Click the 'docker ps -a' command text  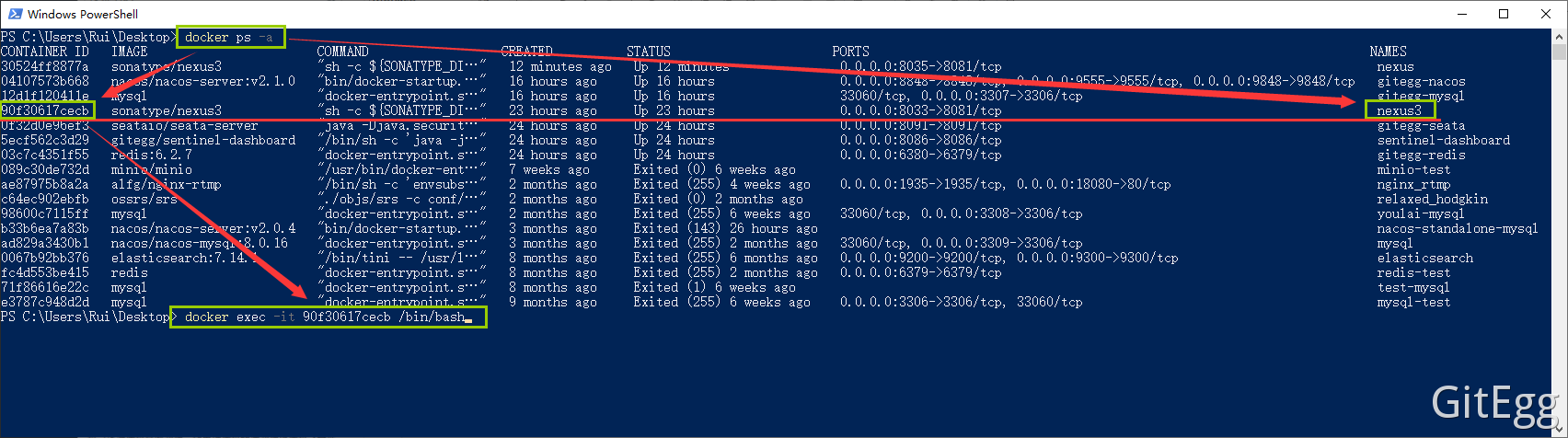click(229, 38)
